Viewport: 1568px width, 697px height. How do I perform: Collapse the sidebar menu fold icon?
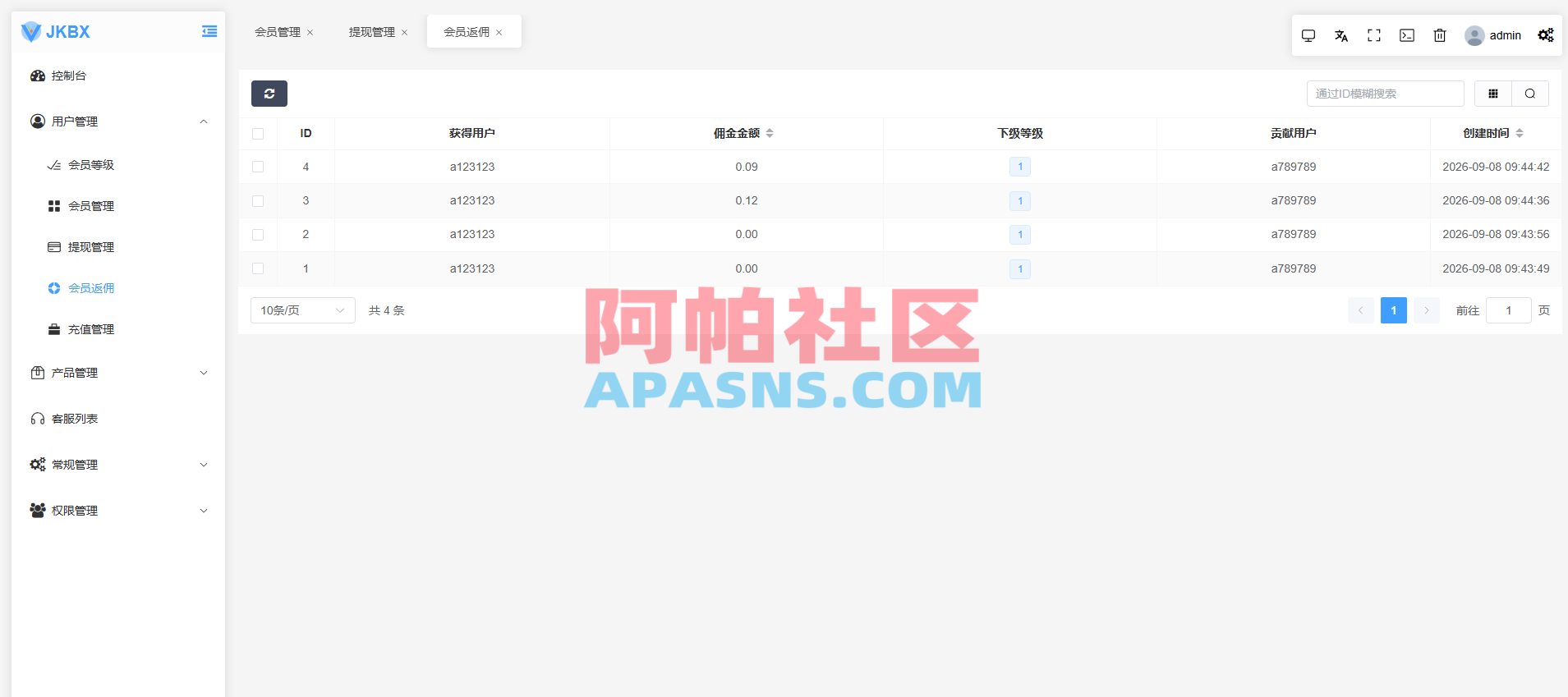pyautogui.click(x=209, y=31)
